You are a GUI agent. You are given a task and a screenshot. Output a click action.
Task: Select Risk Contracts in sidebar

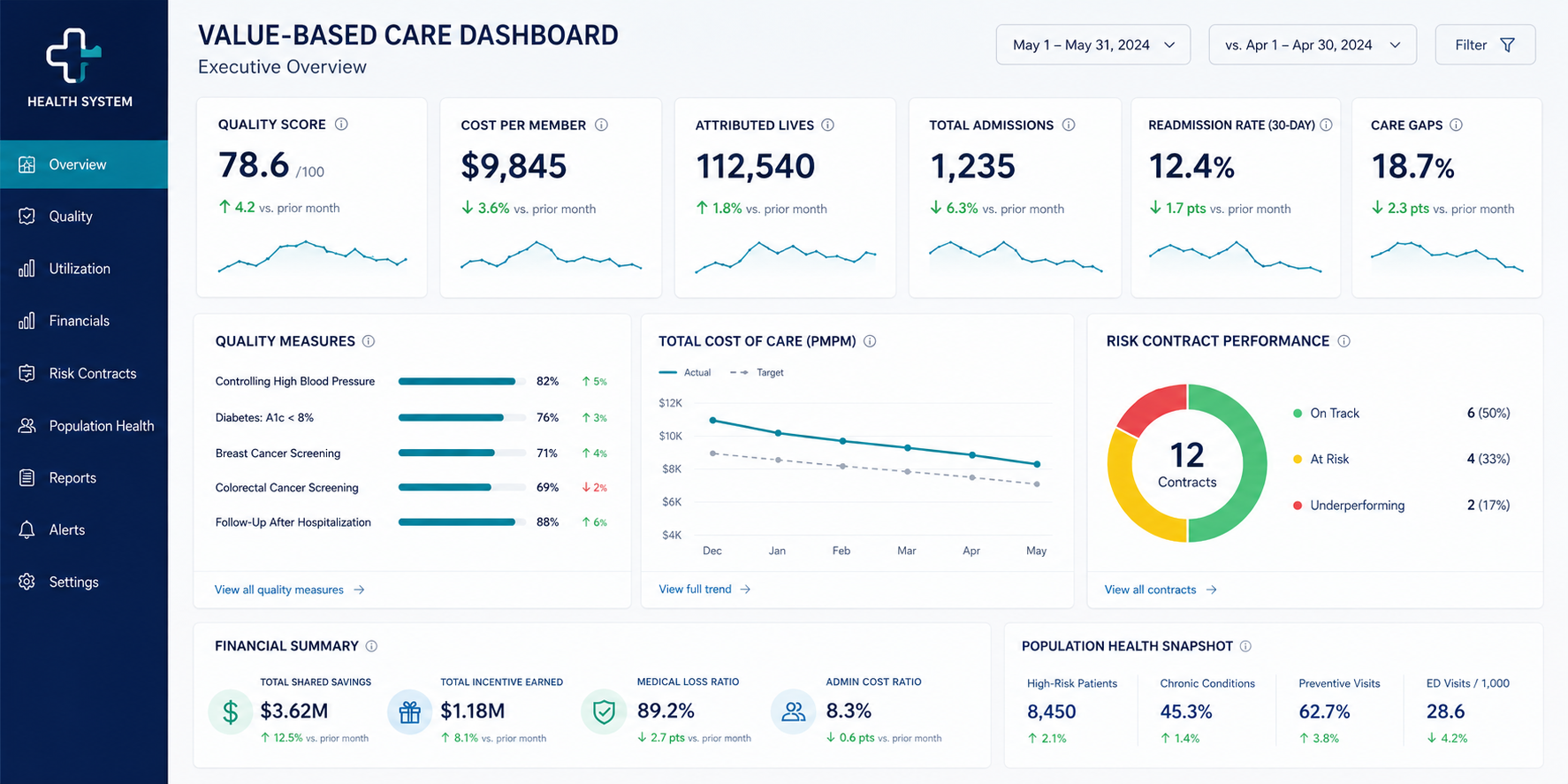(84, 373)
